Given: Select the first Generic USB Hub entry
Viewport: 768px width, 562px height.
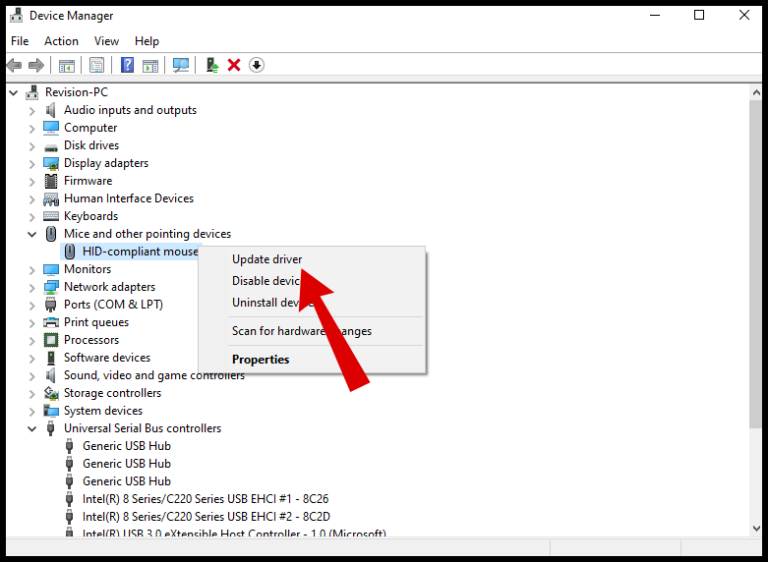Looking at the screenshot, I should point(126,446).
